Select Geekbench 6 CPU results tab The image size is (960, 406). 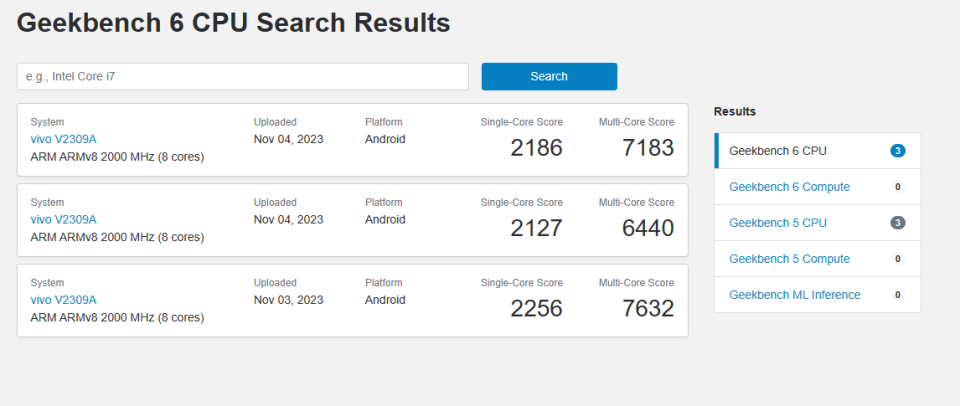tap(817, 151)
